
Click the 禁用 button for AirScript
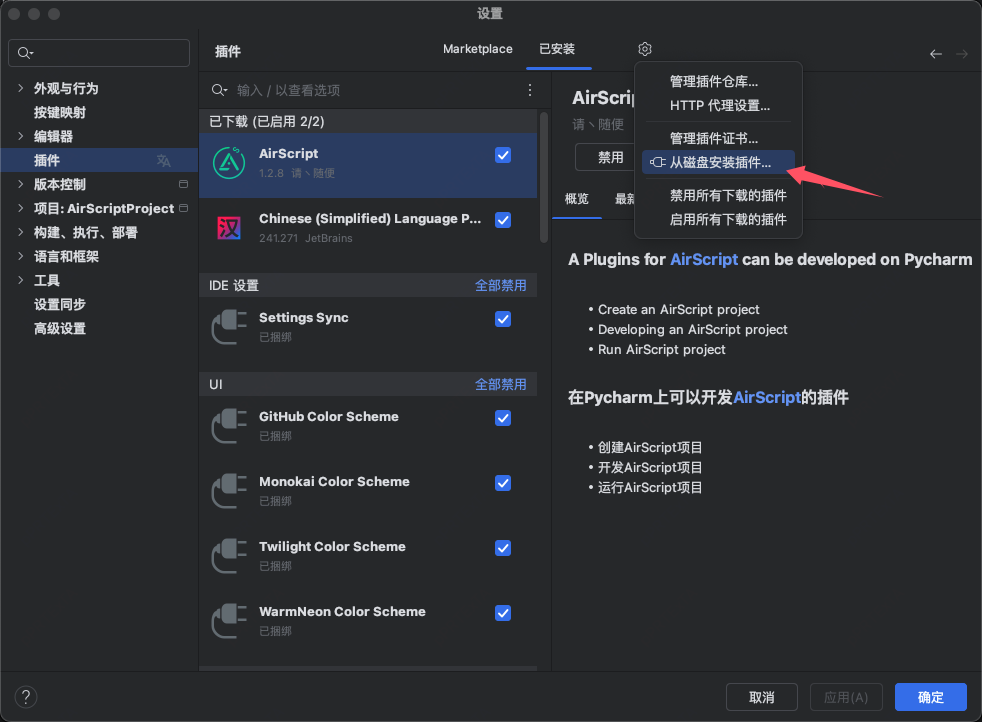click(606, 157)
